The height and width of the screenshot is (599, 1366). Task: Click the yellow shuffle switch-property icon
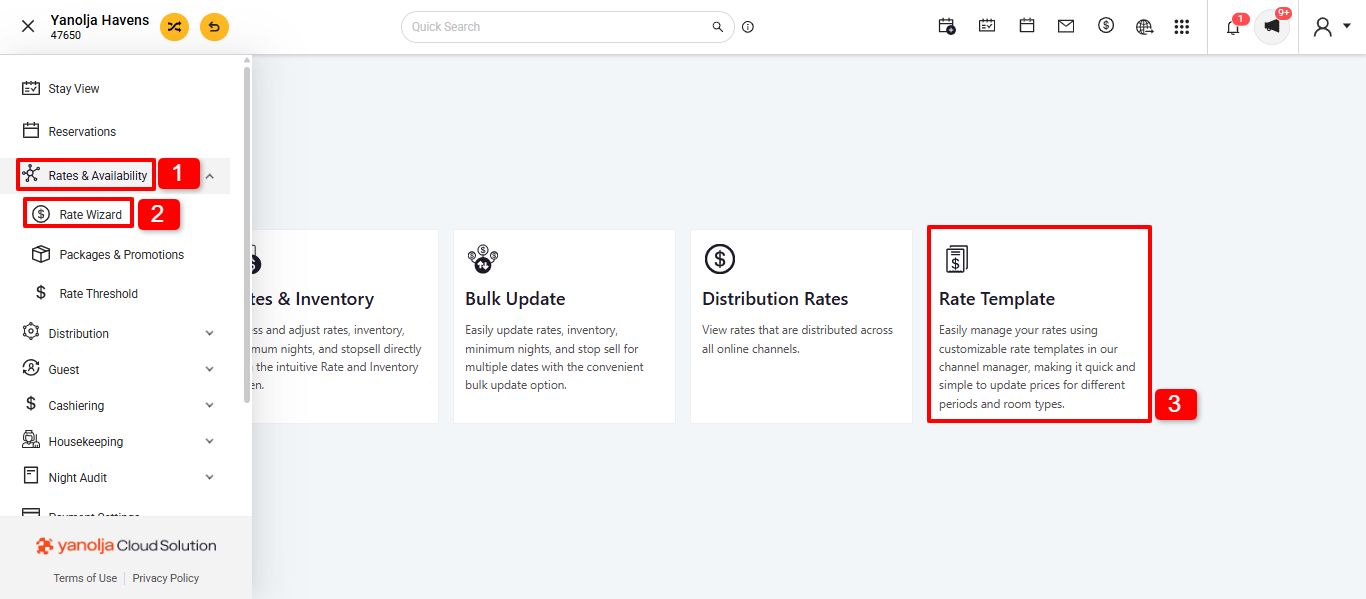pyautogui.click(x=174, y=27)
